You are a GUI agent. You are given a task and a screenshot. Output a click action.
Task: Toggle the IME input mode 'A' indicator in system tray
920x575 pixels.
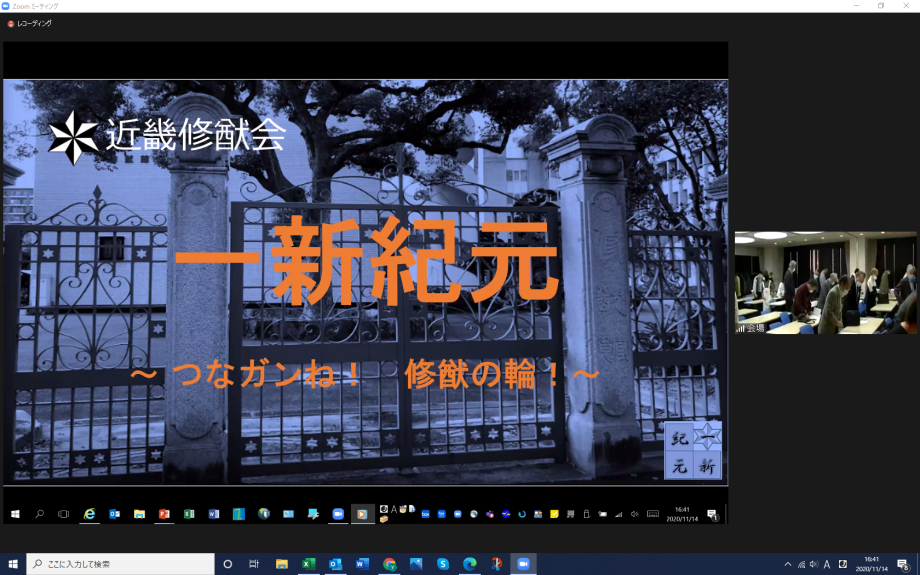point(827,564)
